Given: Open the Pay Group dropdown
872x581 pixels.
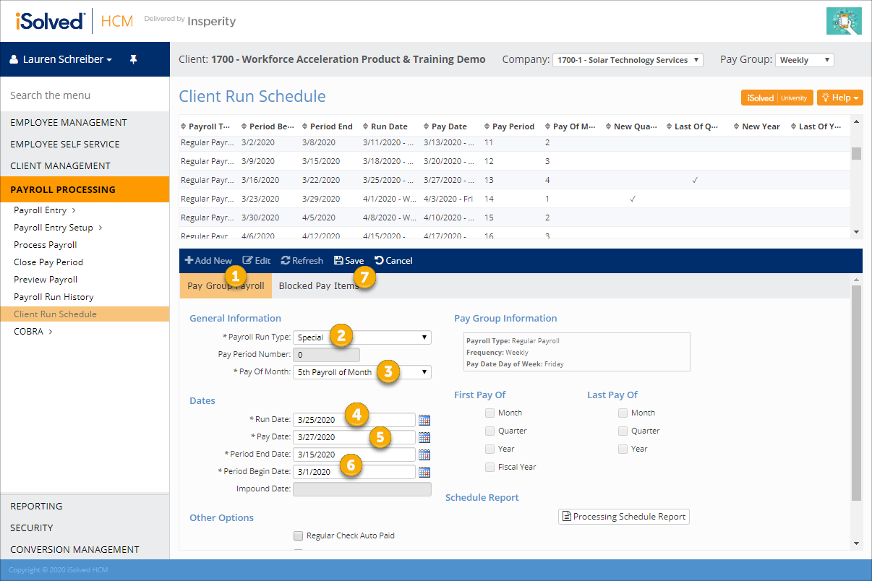Looking at the screenshot, I should 804,60.
